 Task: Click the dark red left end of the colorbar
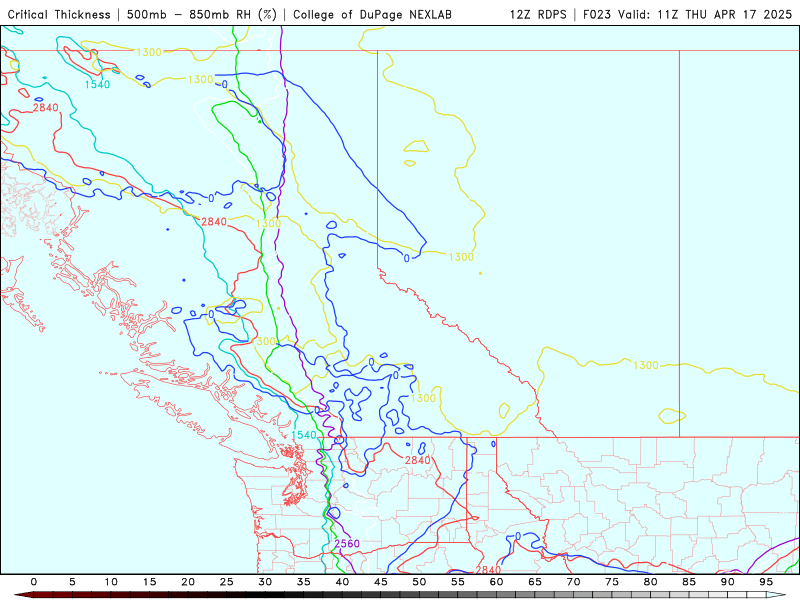click(x=23, y=595)
